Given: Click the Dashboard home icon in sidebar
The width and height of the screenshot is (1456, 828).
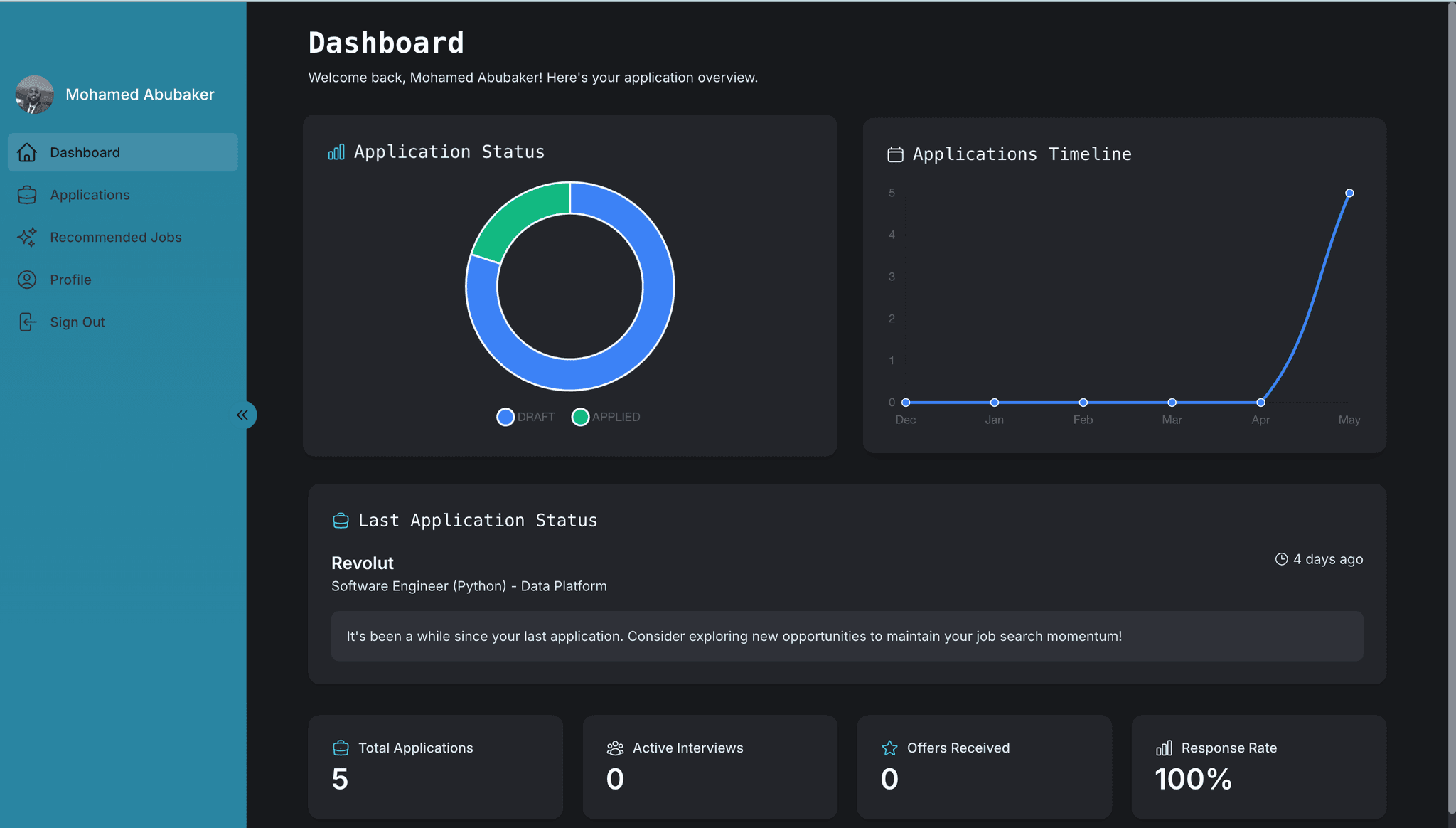Looking at the screenshot, I should (27, 152).
